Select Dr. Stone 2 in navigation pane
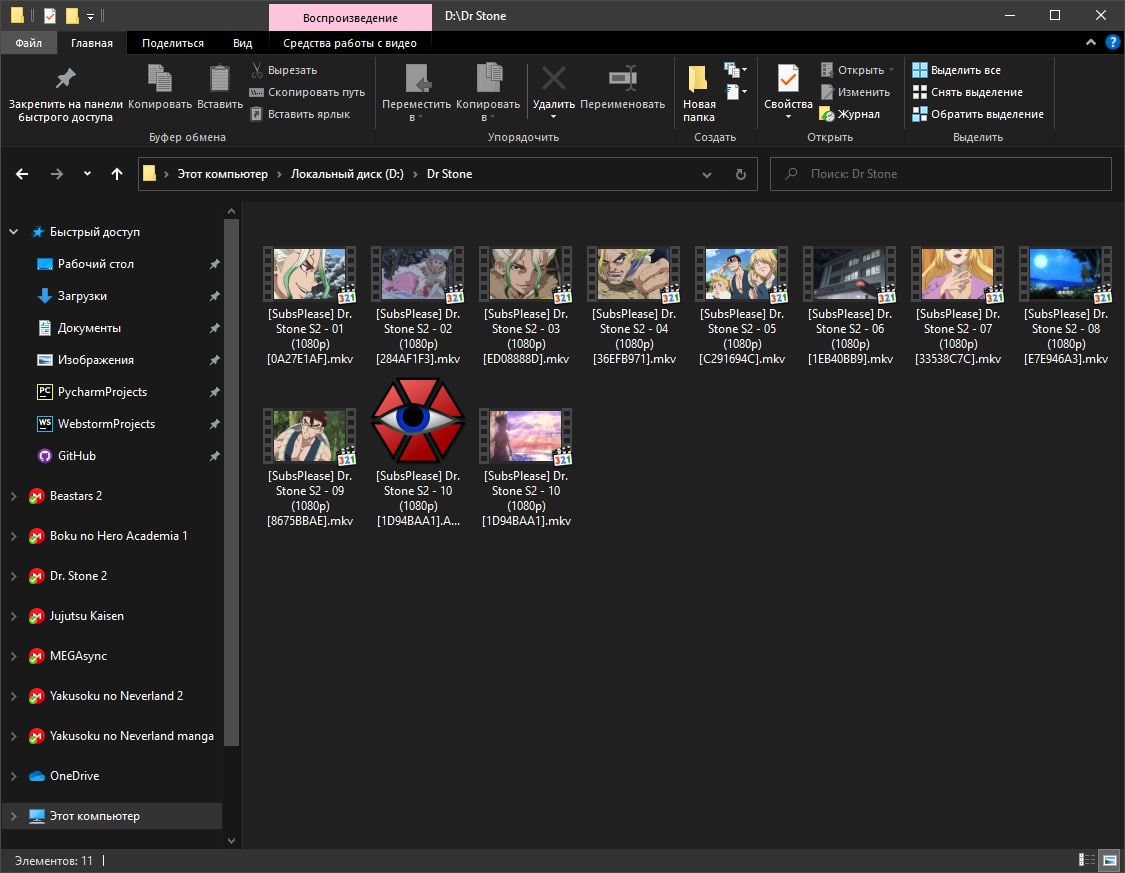The image size is (1125, 873). (77, 576)
